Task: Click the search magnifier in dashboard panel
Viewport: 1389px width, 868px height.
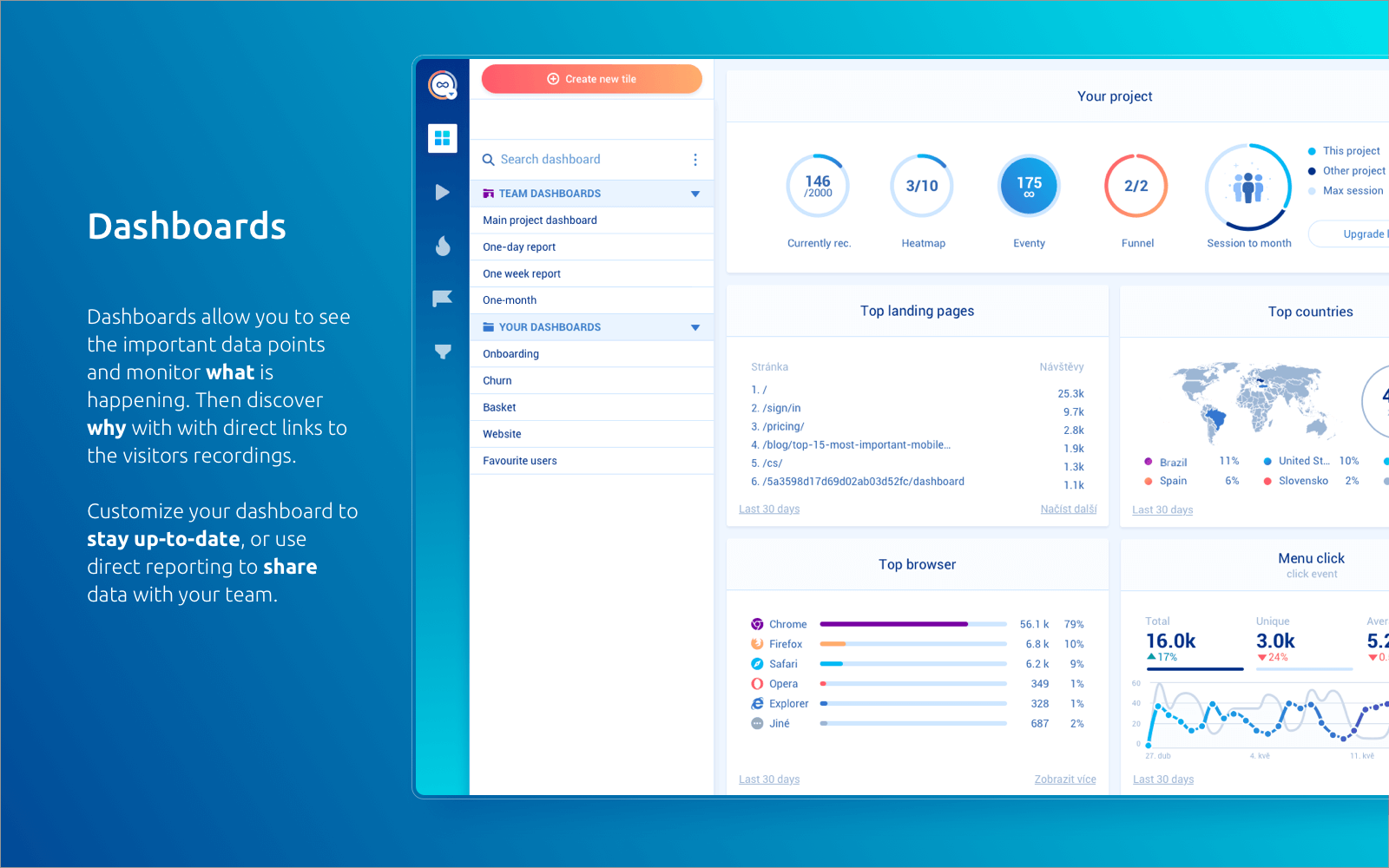Action: (x=490, y=159)
